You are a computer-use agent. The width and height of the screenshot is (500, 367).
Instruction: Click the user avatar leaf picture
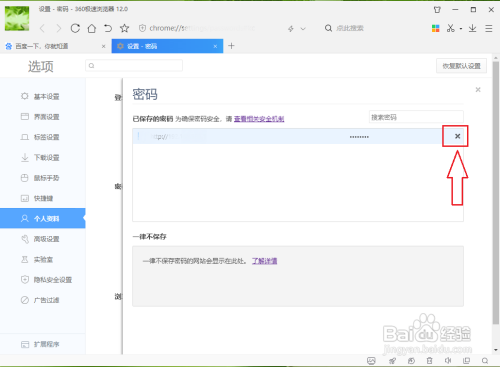click(17, 19)
